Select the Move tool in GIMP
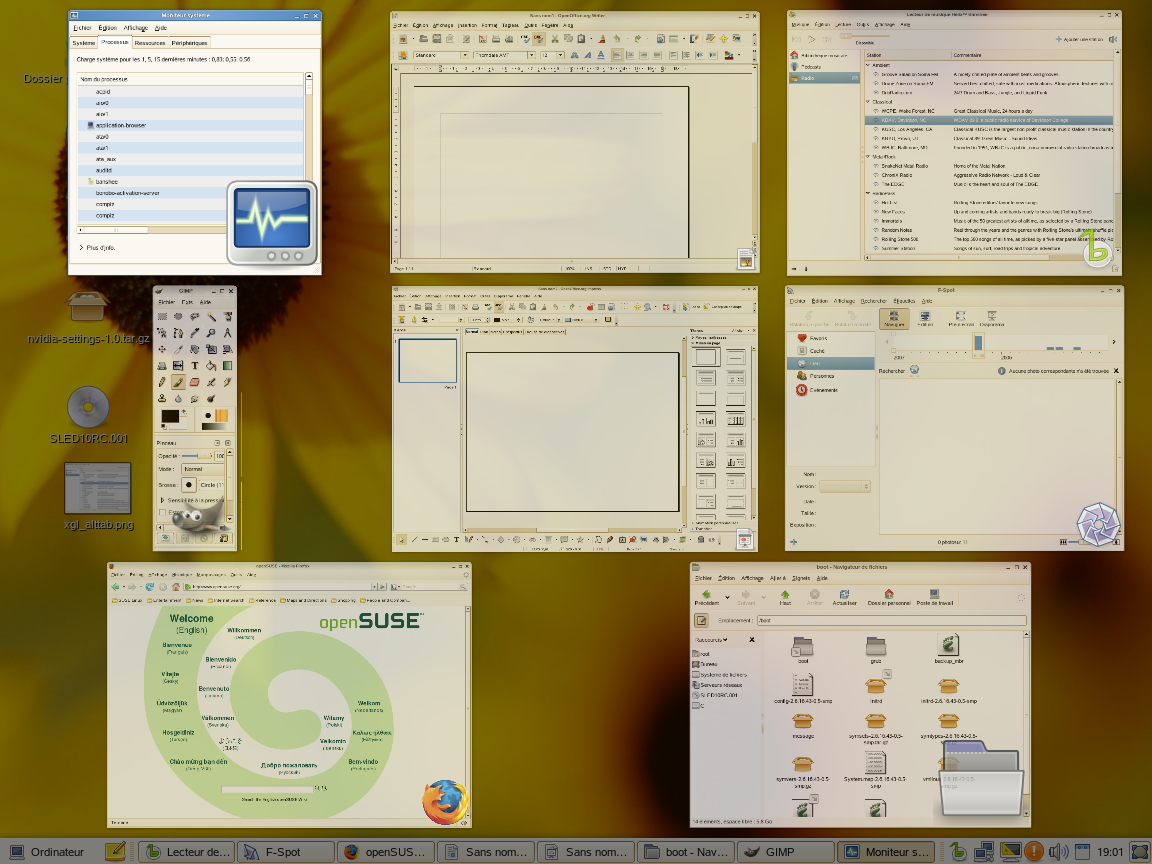The width and height of the screenshot is (1152, 864). click(162, 349)
